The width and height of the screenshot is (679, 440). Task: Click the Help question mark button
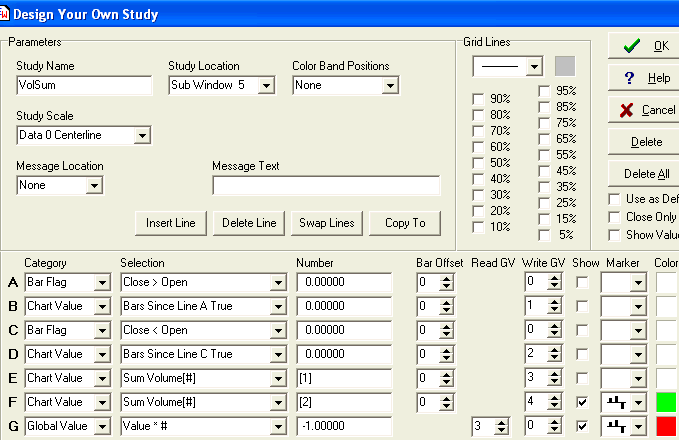pos(644,78)
